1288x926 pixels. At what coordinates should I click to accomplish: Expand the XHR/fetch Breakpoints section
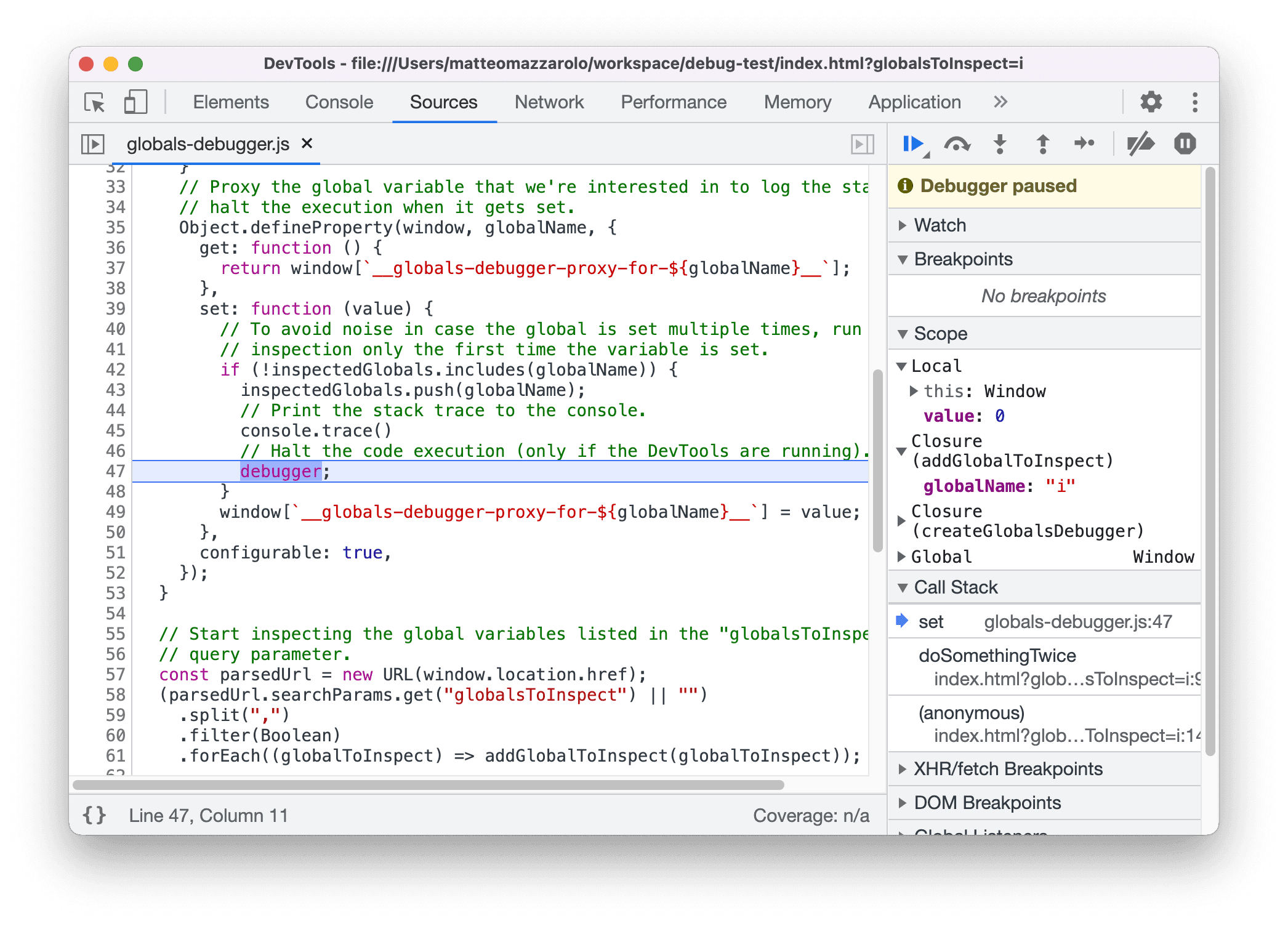1007,769
